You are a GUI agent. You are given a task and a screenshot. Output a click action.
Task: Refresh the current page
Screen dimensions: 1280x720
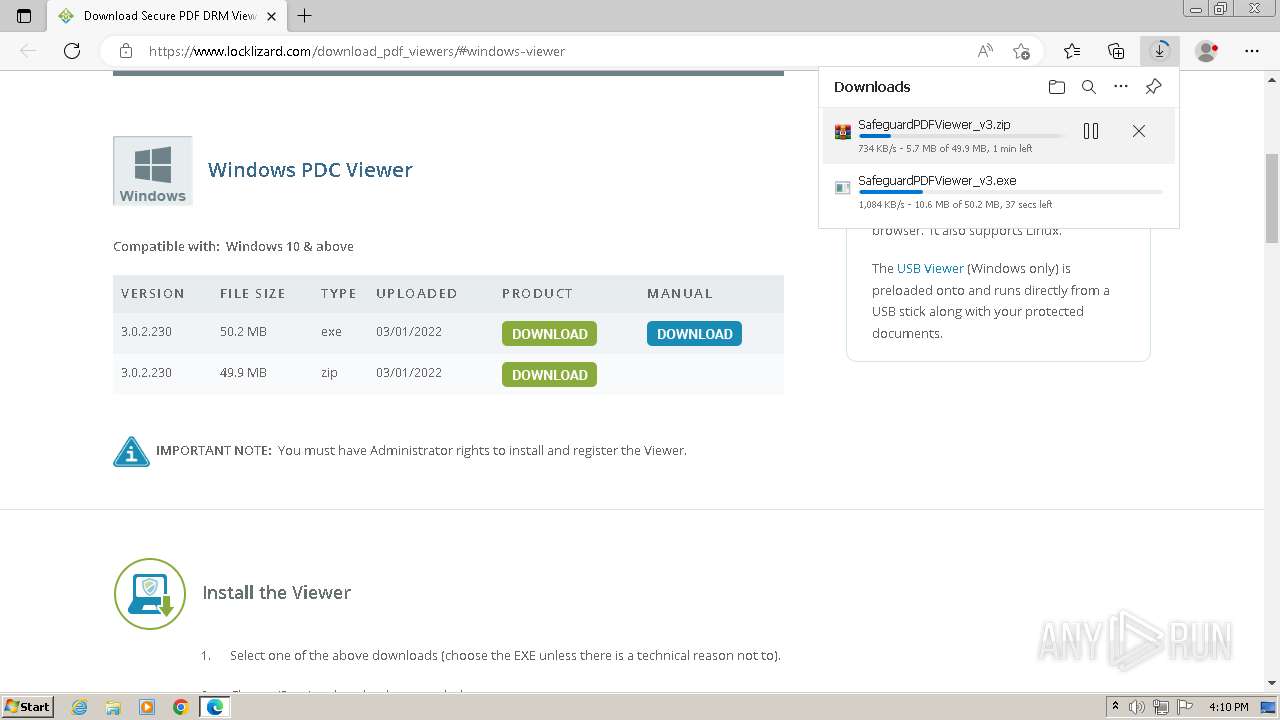pyautogui.click(x=72, y=51)
